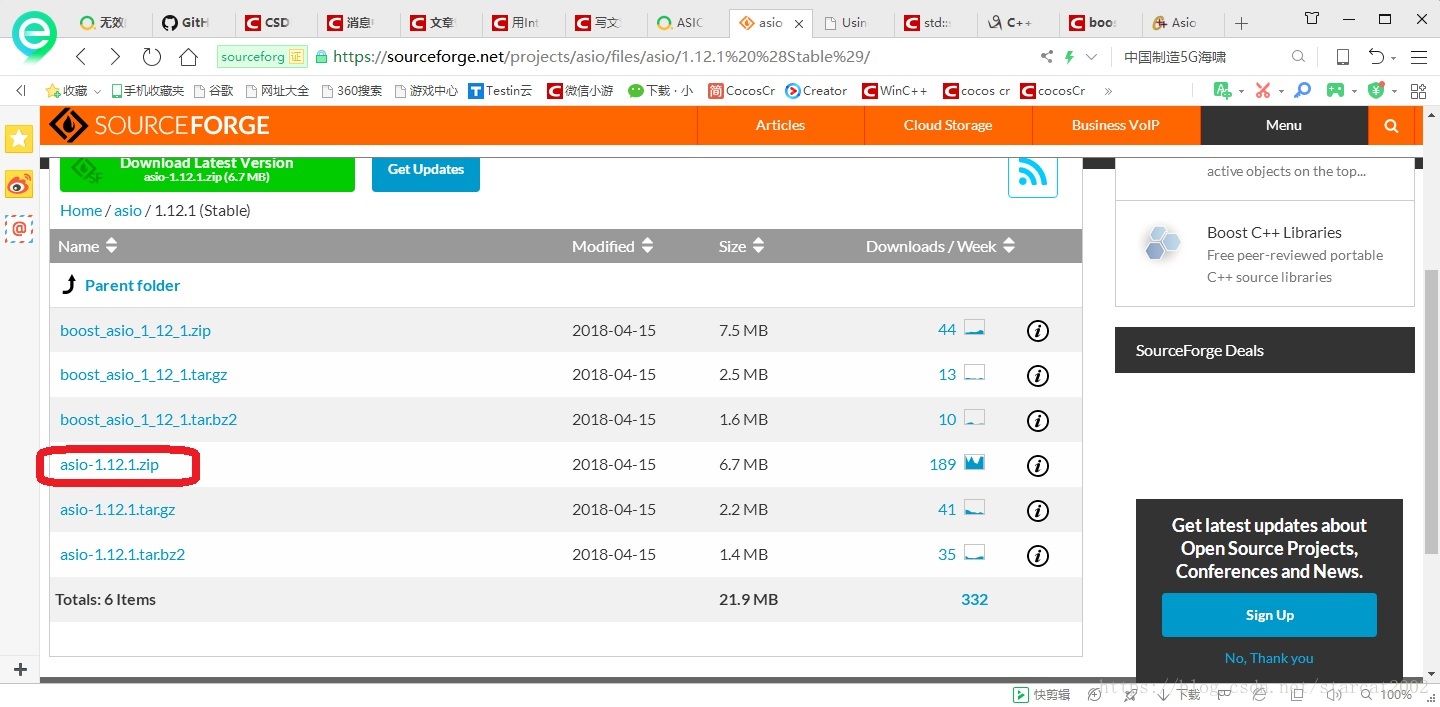Click the green game controller icon
Screen dimensions: 1440x707
1335,90
